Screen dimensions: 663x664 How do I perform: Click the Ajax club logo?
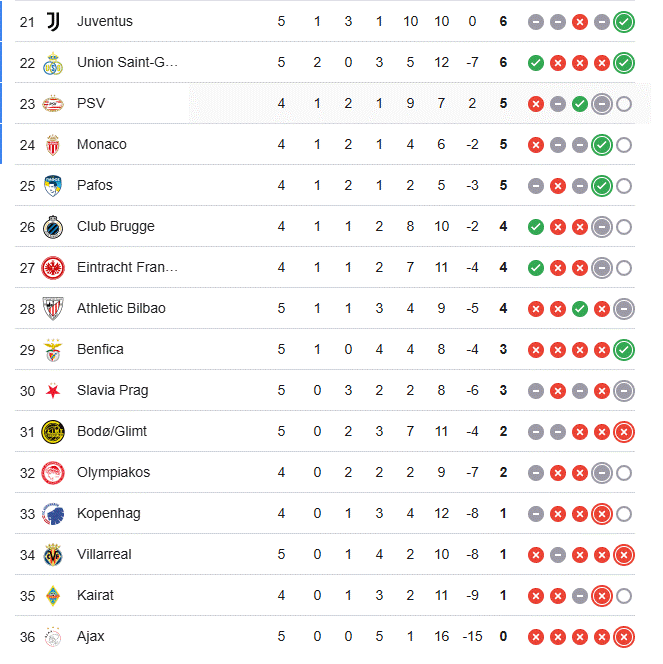[x=52, y=636]
